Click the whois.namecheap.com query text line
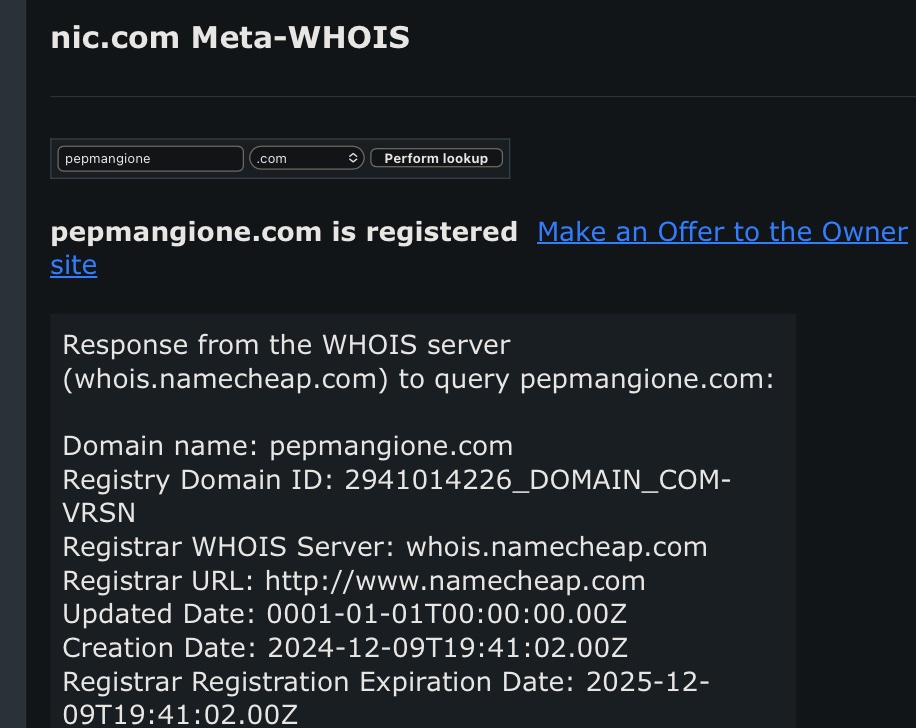This screenshot has width=916, height=728. (418, 379)
